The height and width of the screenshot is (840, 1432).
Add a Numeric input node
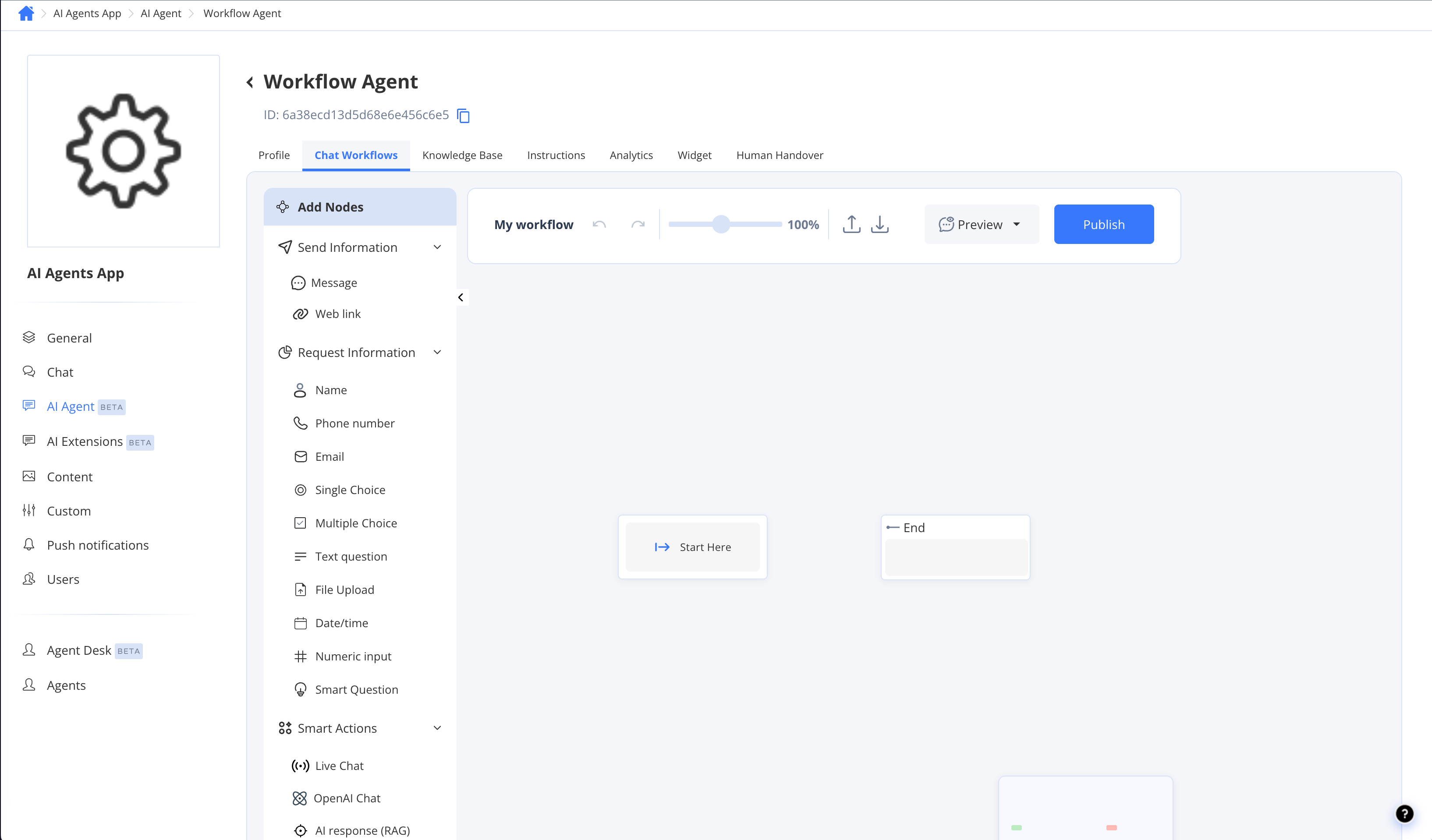click(343, 656)
